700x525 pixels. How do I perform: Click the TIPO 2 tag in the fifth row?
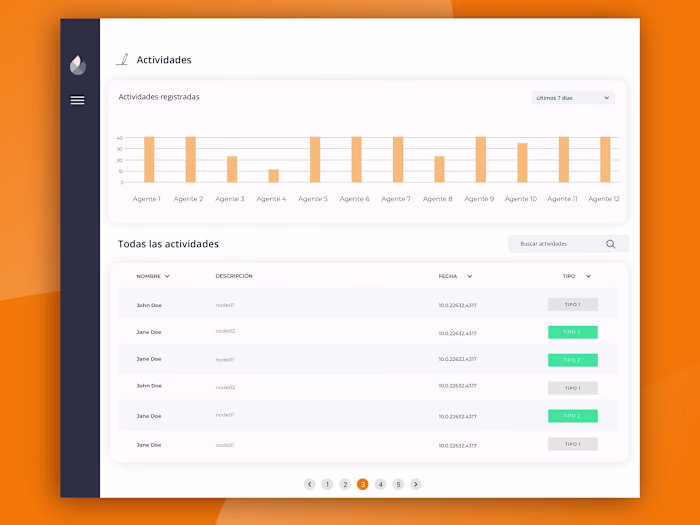tap(573, 416)
